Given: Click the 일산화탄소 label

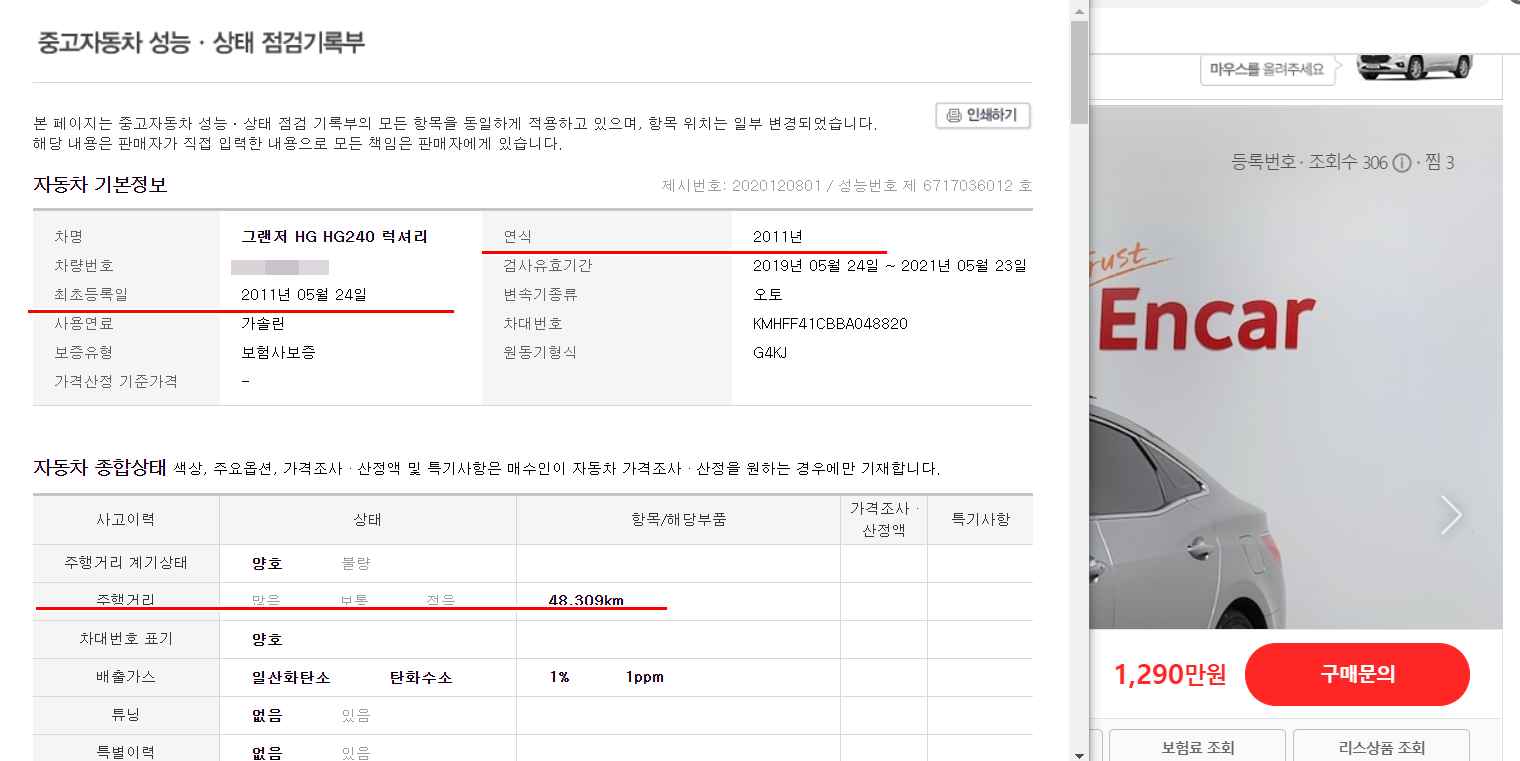Looking at the screenshot, I should 291,678.
